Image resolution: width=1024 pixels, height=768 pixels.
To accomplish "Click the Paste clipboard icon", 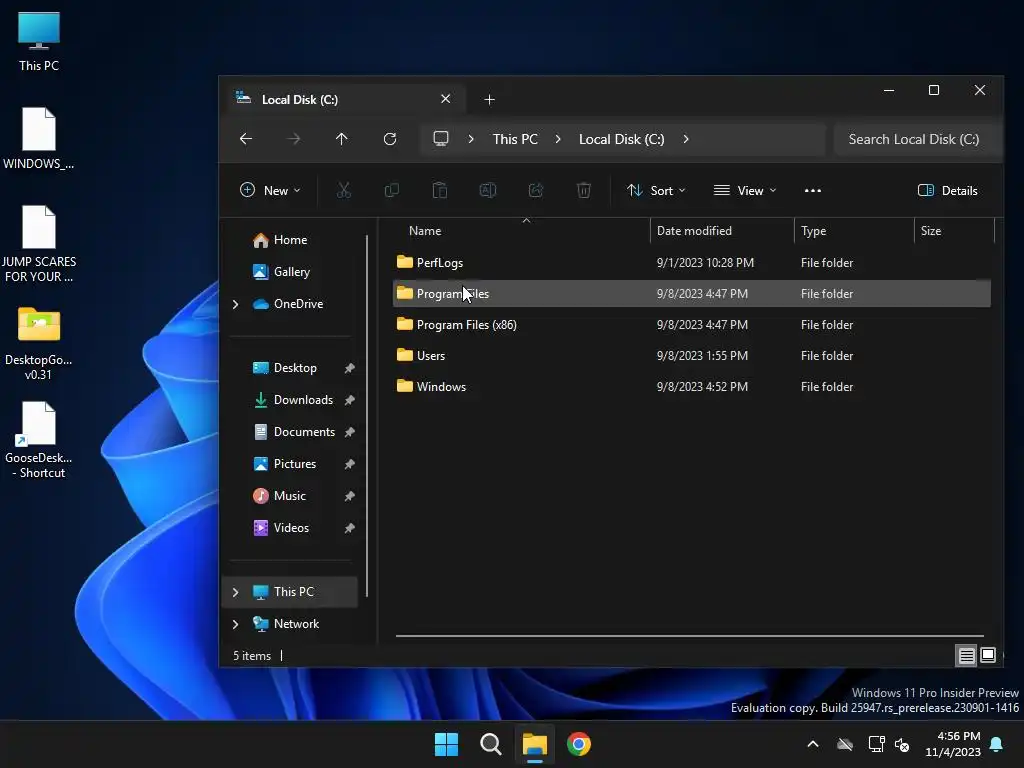I will click(440, 190).
